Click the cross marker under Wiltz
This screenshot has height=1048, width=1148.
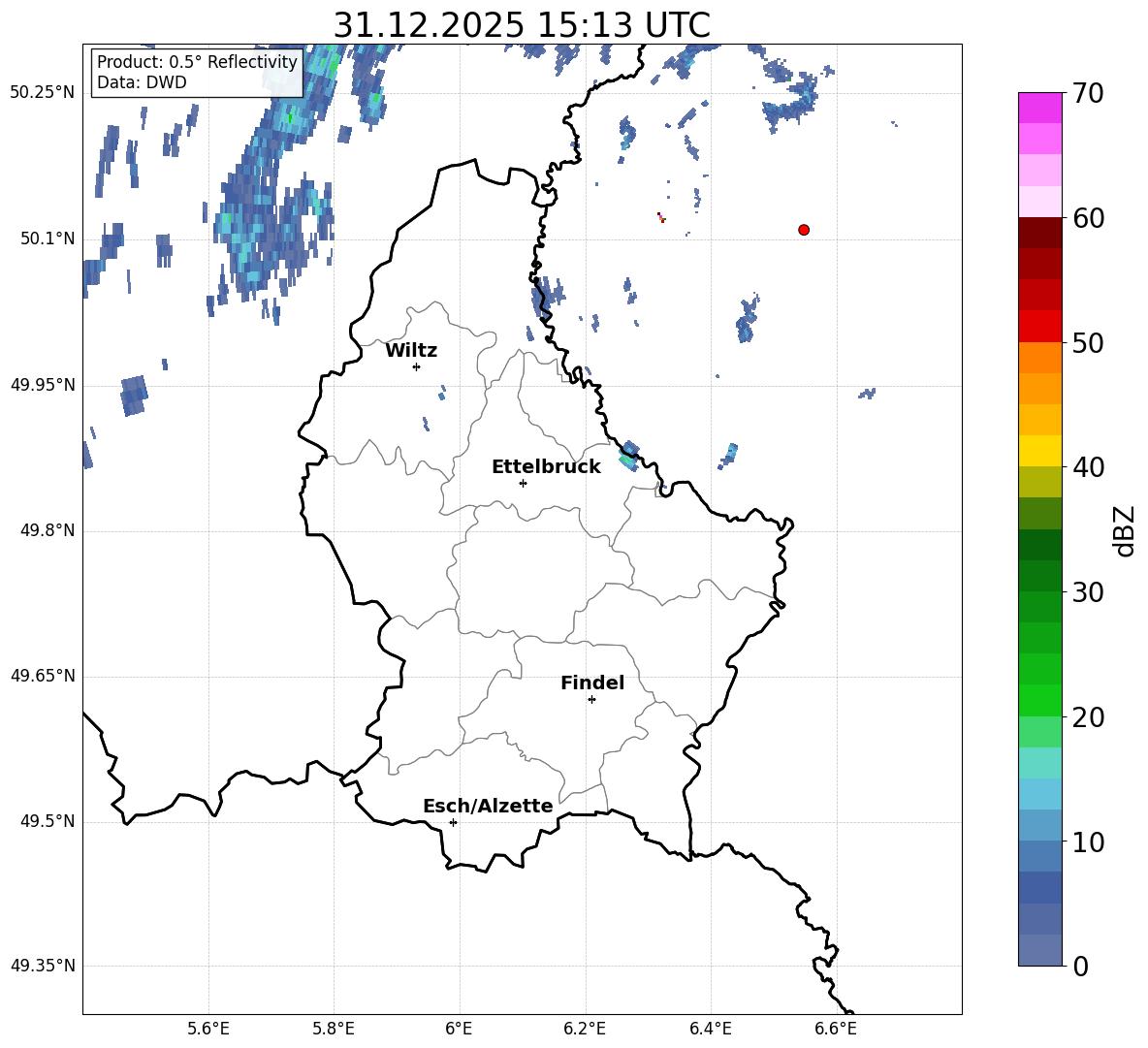417,366
